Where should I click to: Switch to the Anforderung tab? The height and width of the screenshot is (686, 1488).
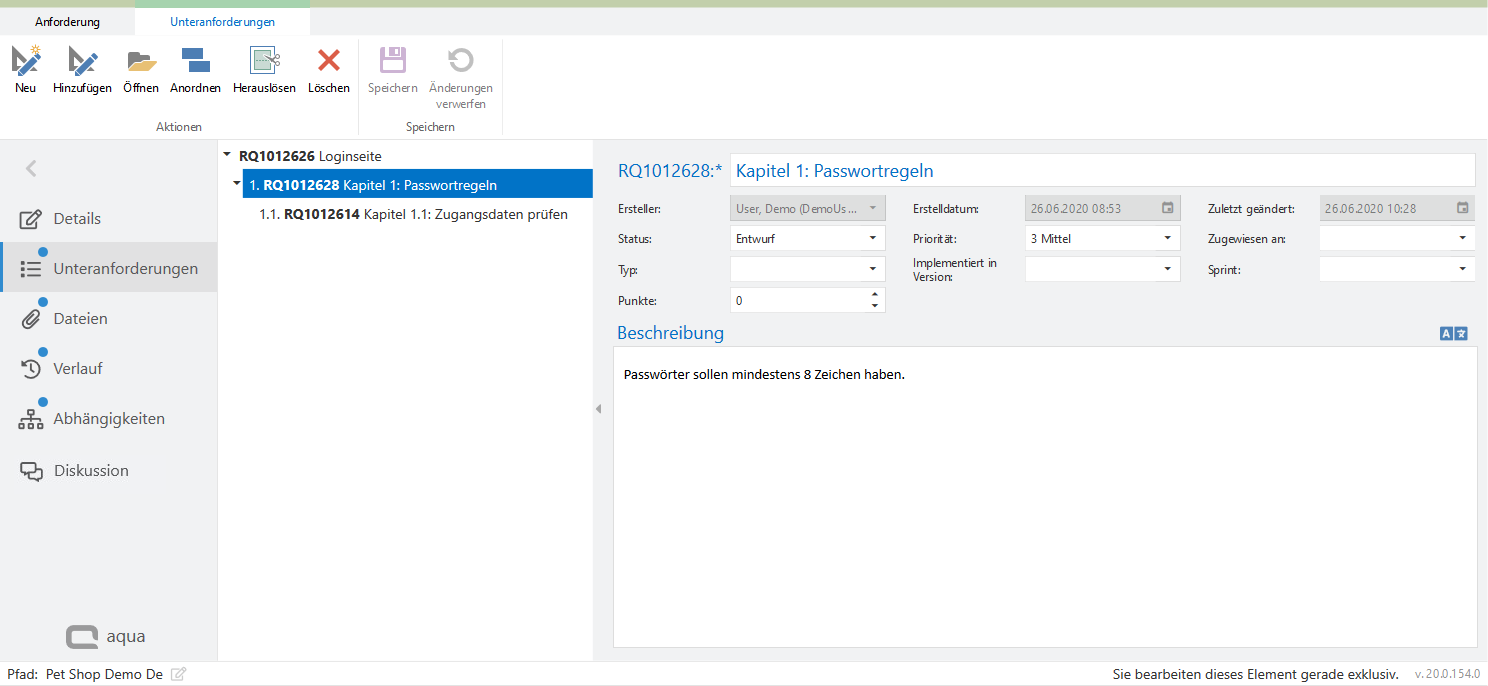(x=67, y=21)
